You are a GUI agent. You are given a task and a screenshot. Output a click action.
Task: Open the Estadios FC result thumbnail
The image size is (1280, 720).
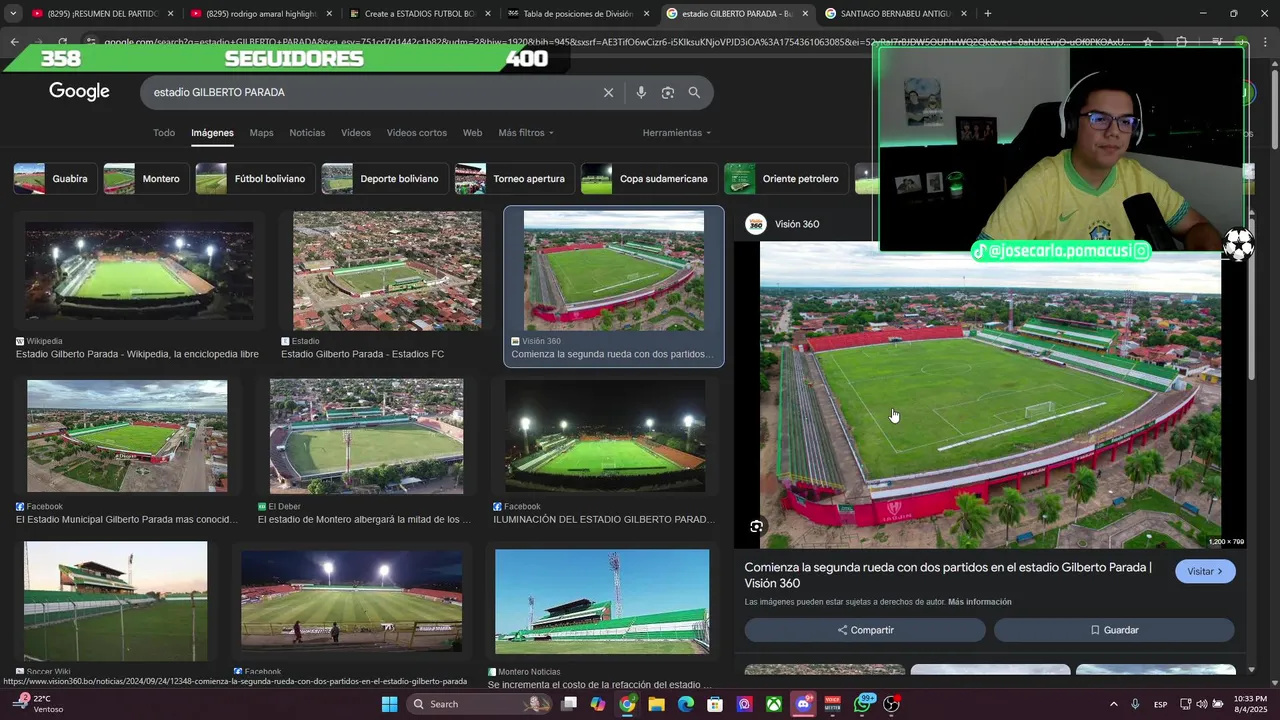(387, 271)
